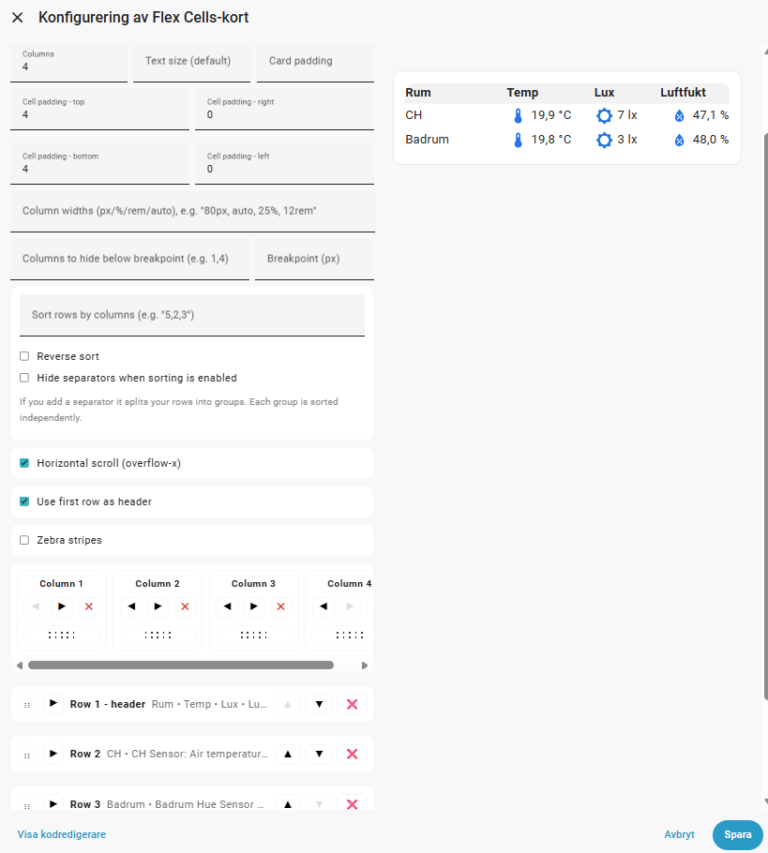
Task: Click the Rum header in preview table
Action: click(418, 92)
